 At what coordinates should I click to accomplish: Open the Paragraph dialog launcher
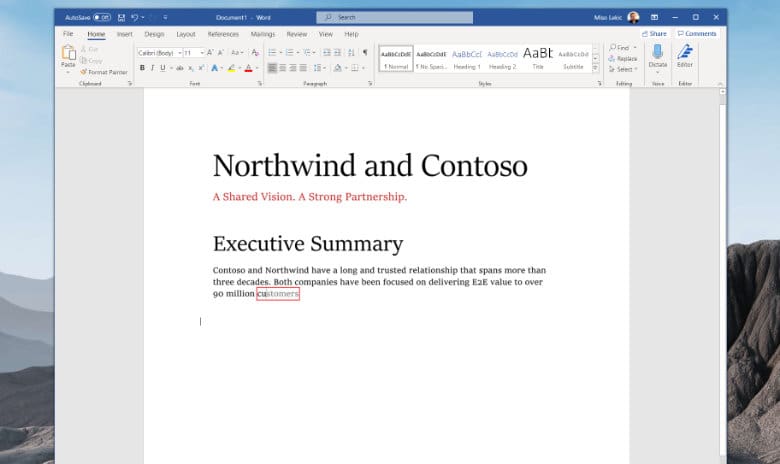click(x=370, y=84)
